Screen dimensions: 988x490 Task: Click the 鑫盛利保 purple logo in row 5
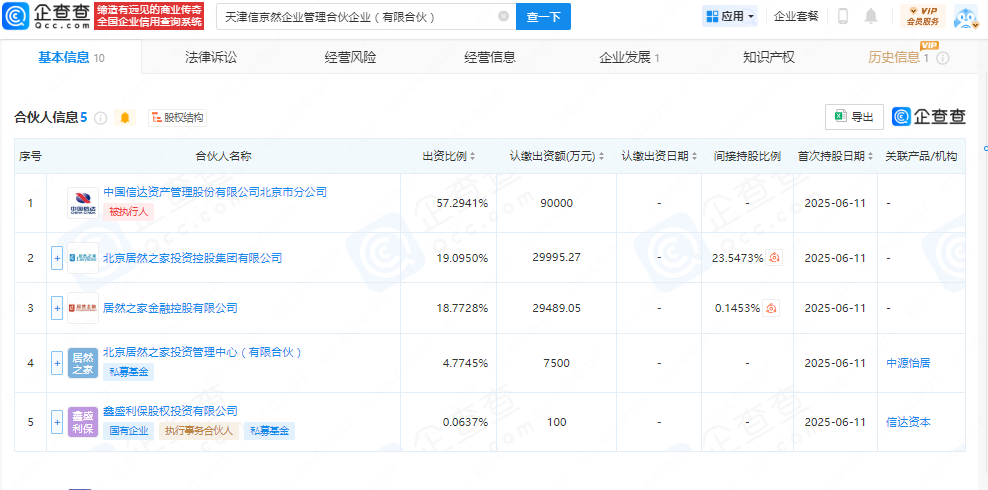(x=83, y=422)
